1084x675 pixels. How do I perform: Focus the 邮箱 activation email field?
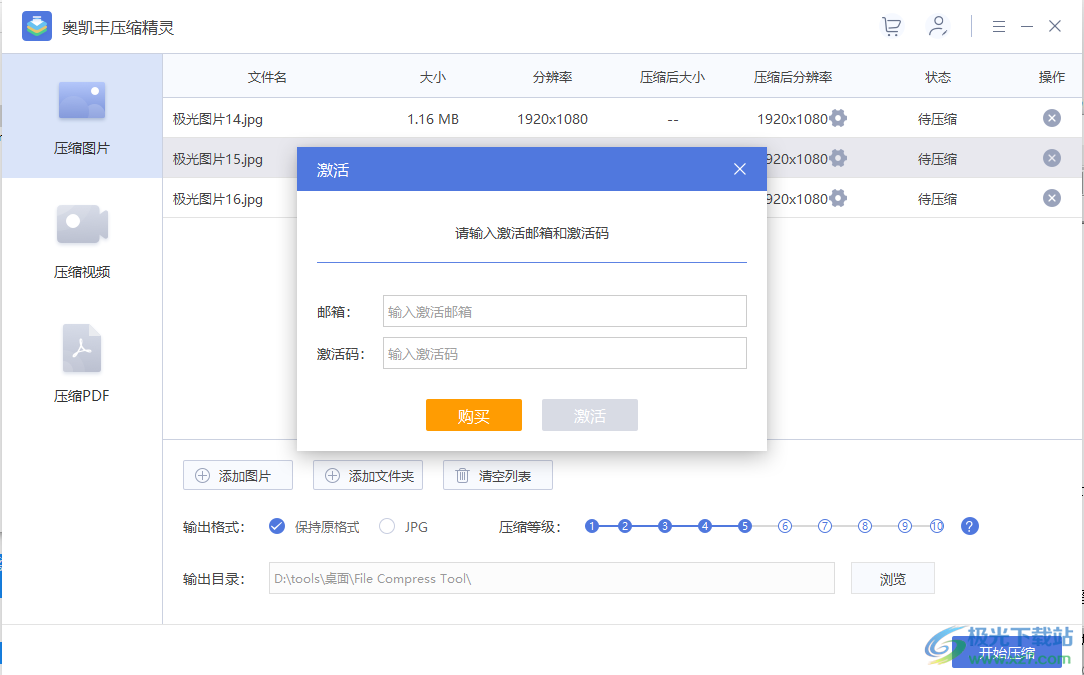pos(565,311)
